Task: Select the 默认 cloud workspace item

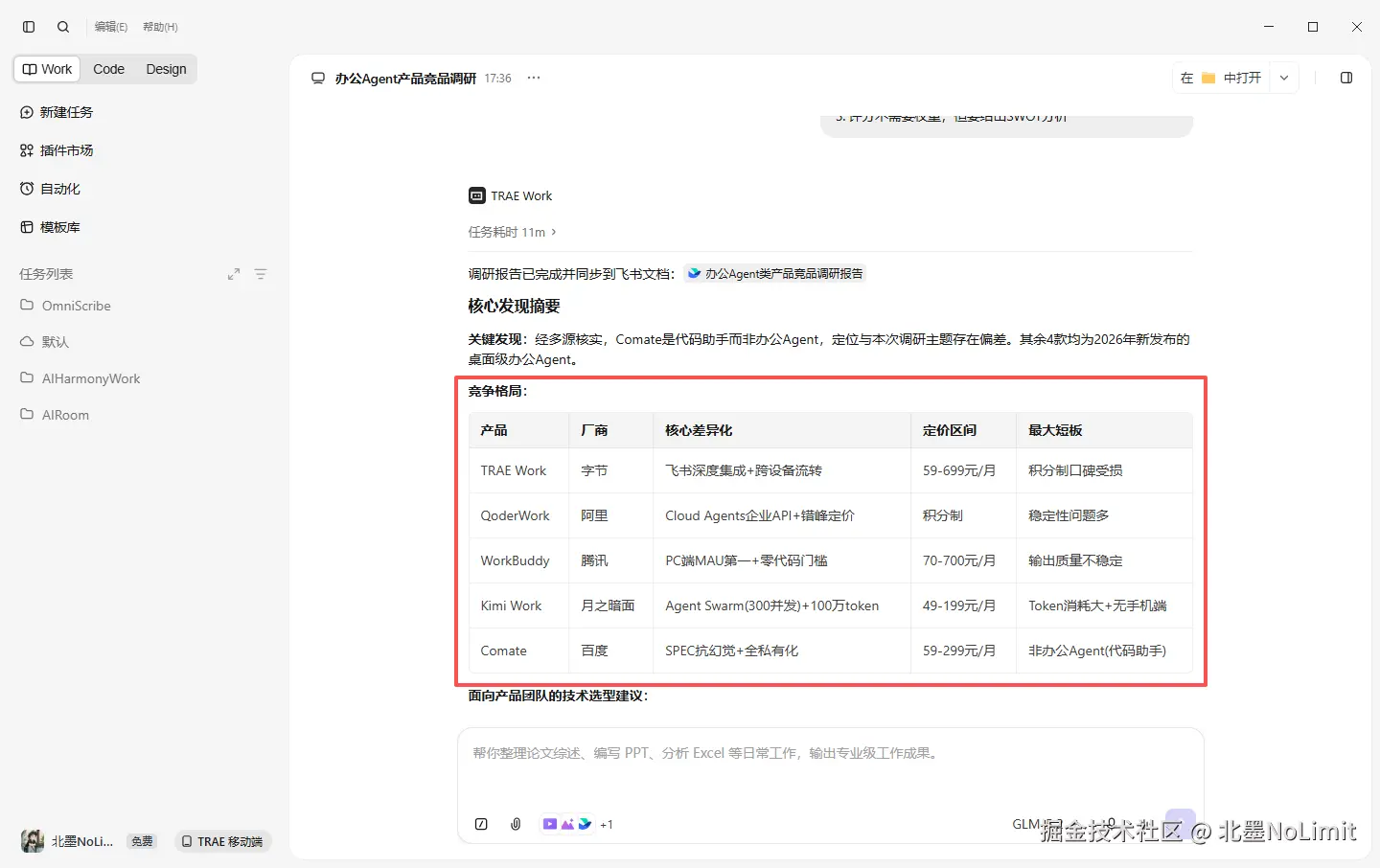Action: point(44,342)
